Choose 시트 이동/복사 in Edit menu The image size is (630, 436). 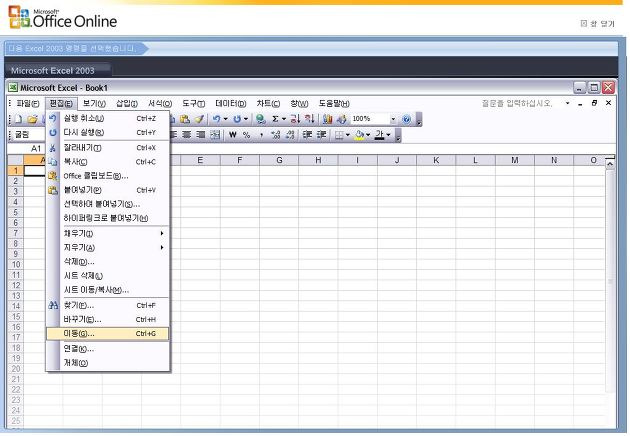click(x=108, y=290)
